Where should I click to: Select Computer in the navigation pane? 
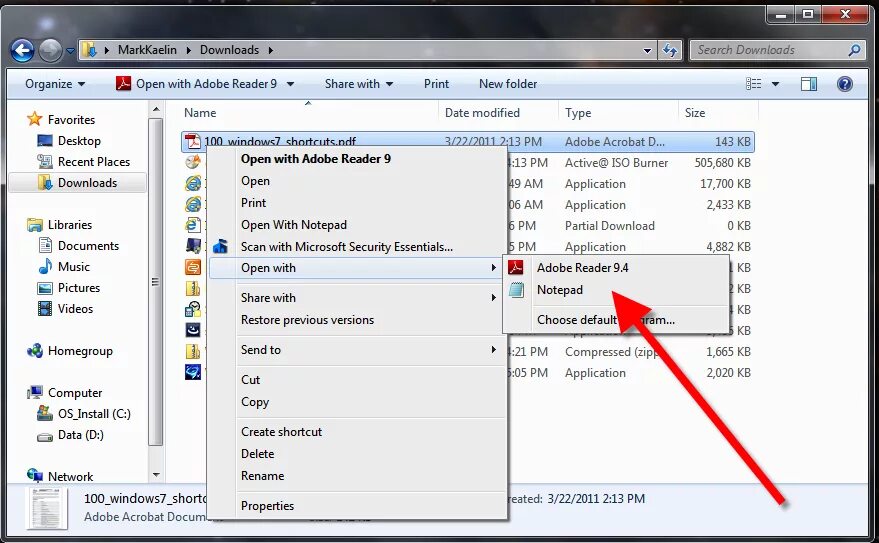(x=75, y=393)
